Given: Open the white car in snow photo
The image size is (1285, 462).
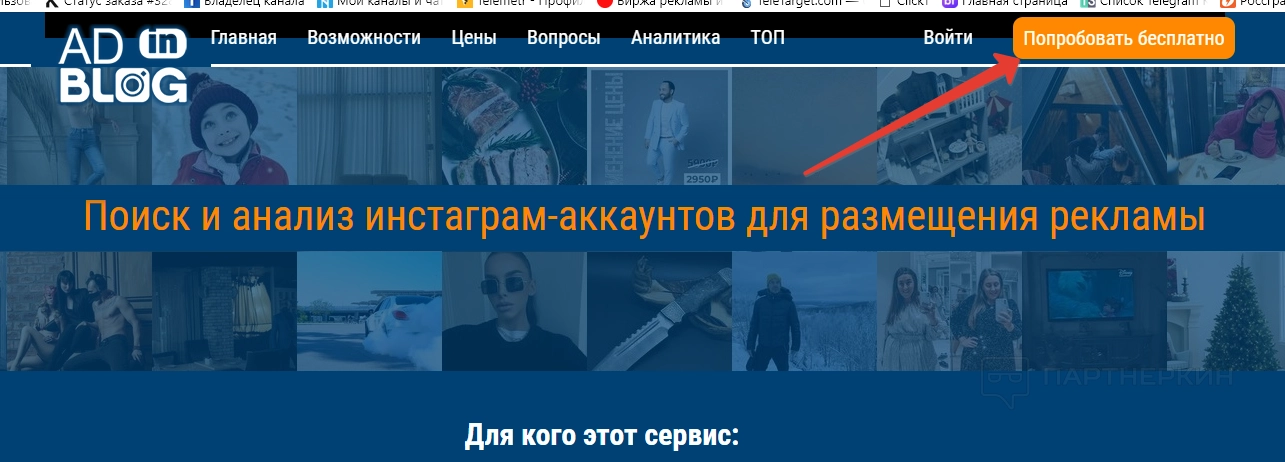Looking at the screenshot, I should [x=369, y=311].
